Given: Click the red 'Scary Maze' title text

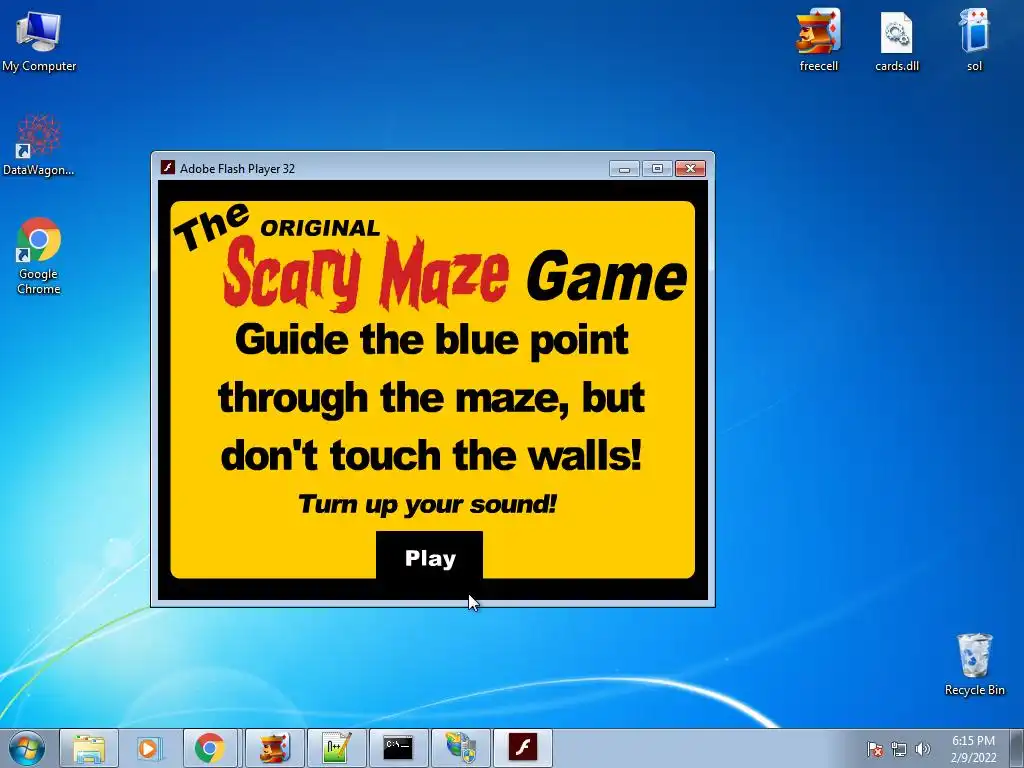Looking at the screenshot, I should tap(366, 273).
